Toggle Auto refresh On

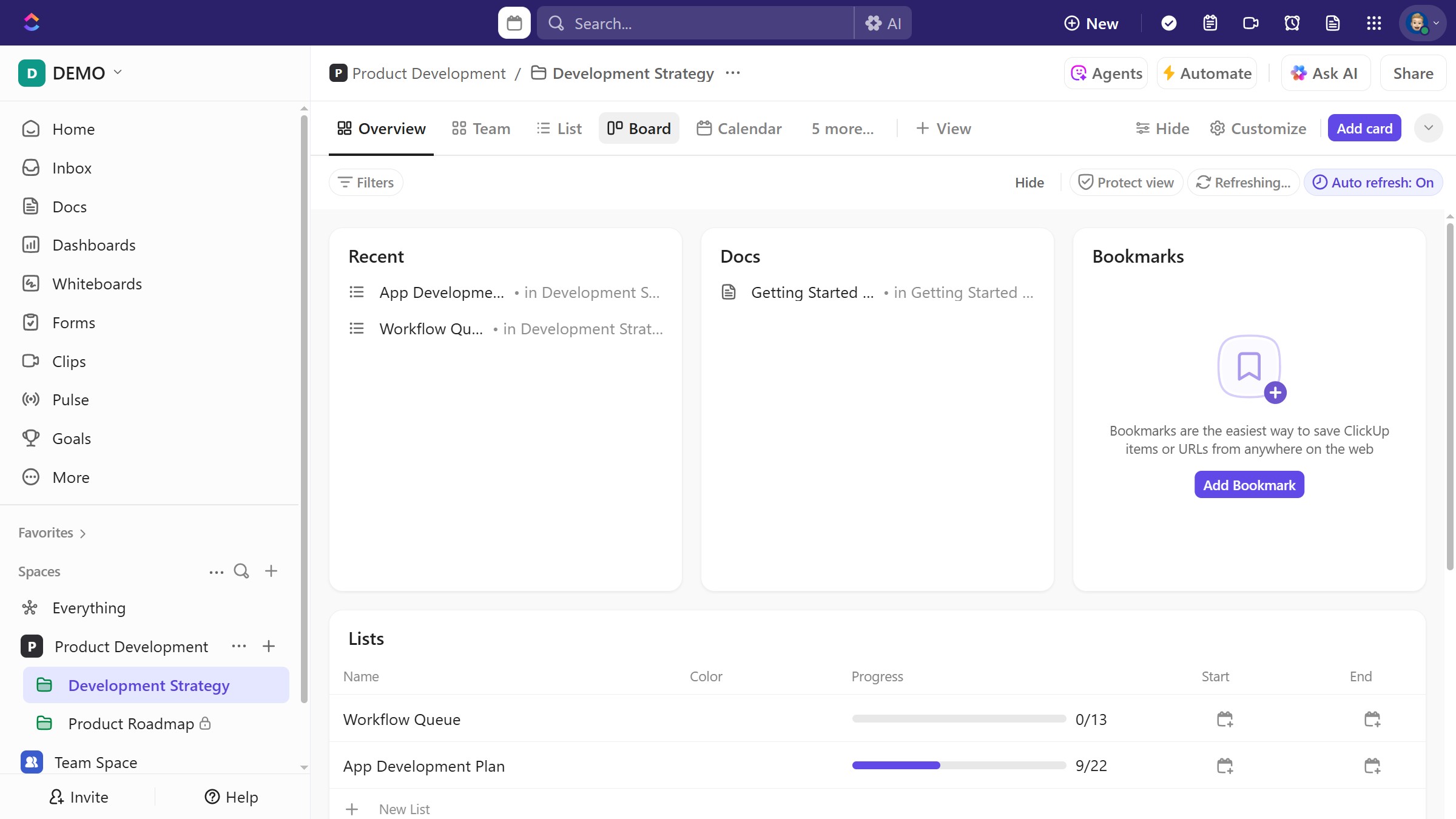(x=1373, y=183)
